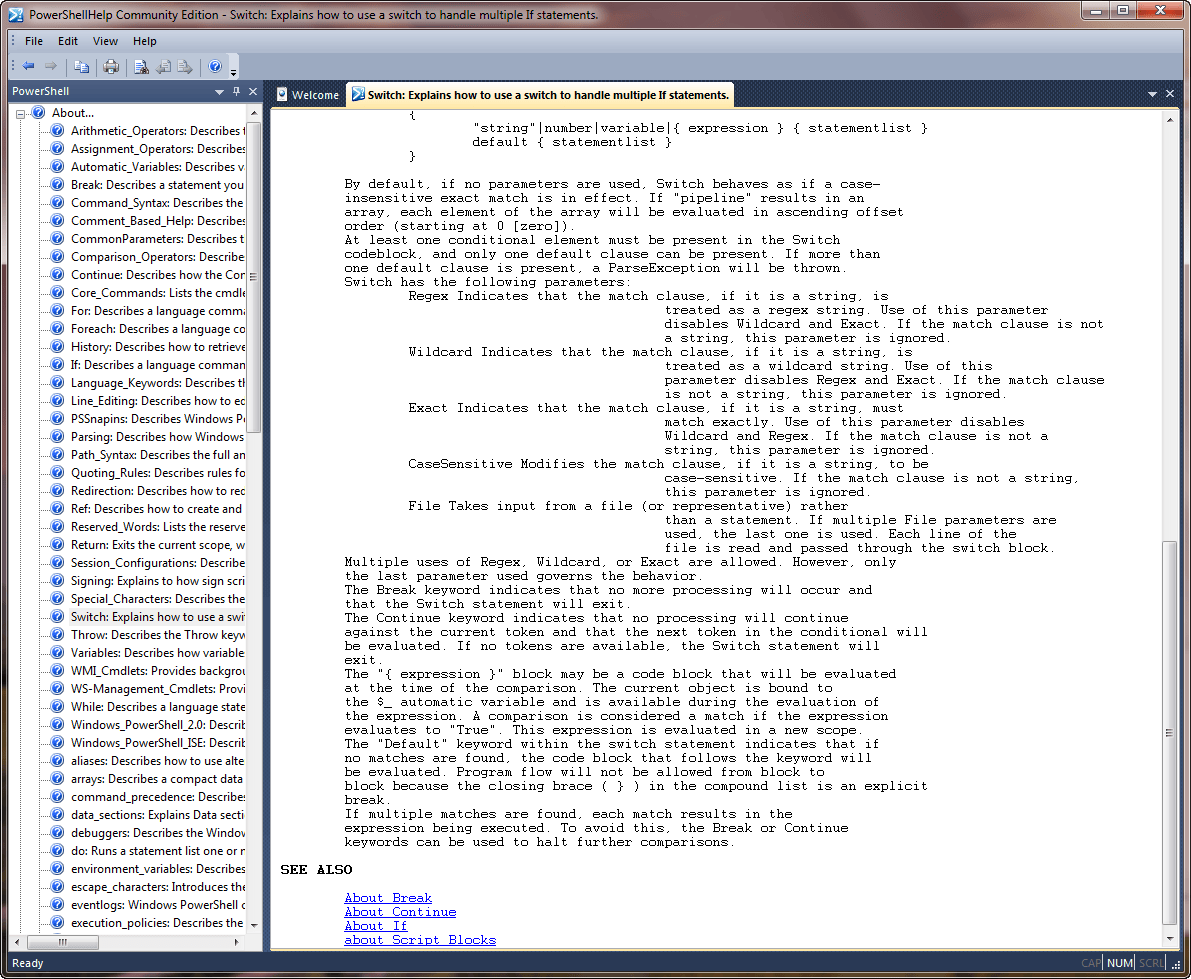Screen dimensions: 1191x979
Task: Click the Find Previous document icon
Action: coord(163,67)
